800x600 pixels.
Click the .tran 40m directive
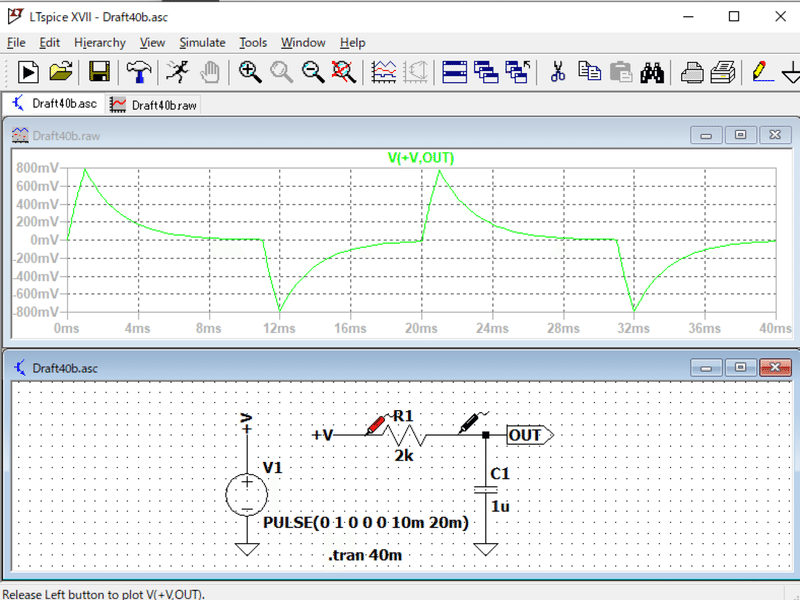tap(365, 555)
